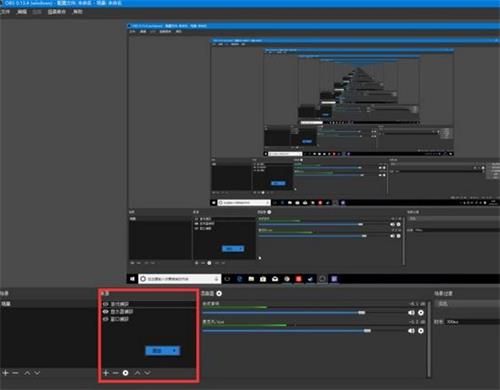Mute the desktop audio speaker icon
The image size is (500, 390).
point(411,313)
